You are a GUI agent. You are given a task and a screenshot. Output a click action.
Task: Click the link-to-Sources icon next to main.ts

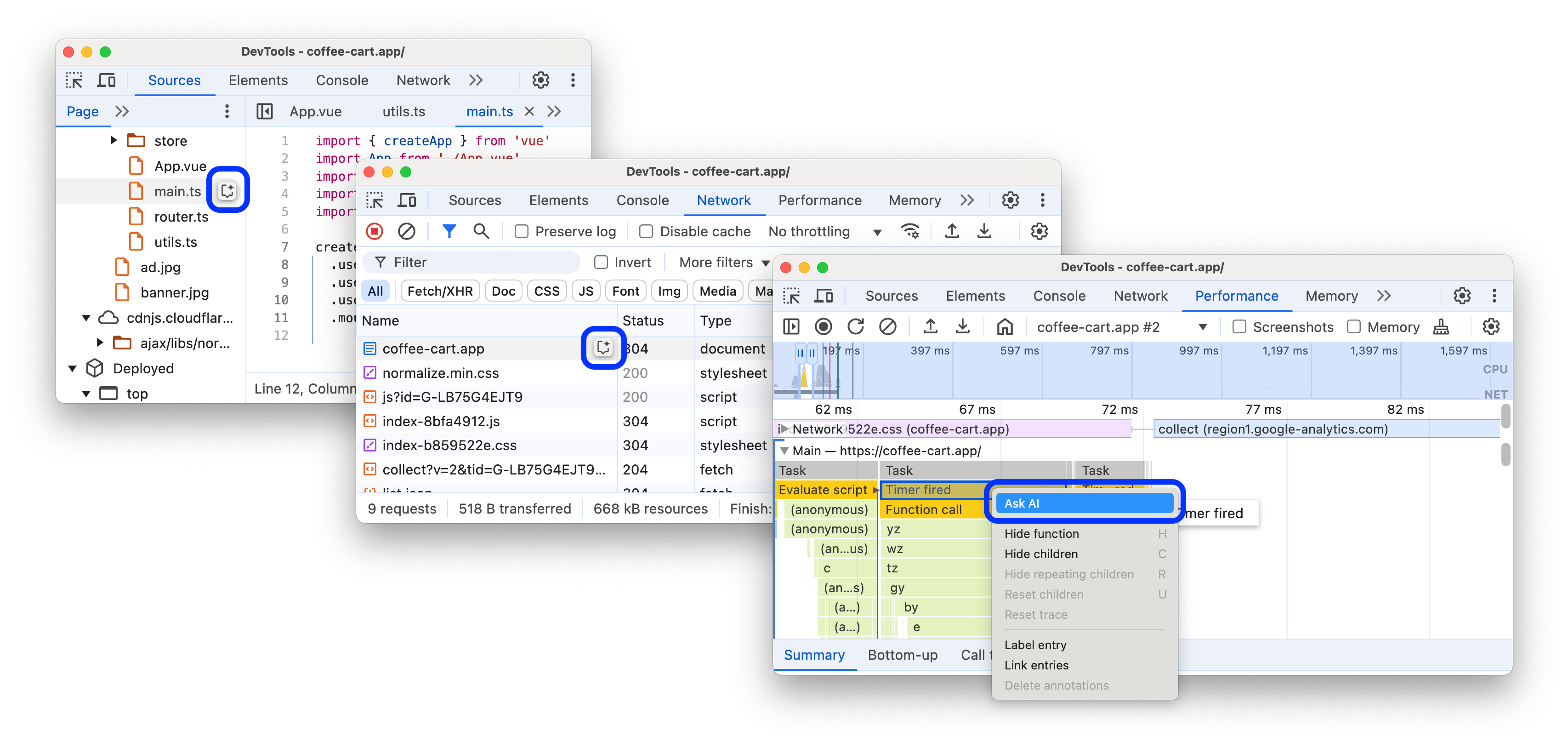coord(228,191)
